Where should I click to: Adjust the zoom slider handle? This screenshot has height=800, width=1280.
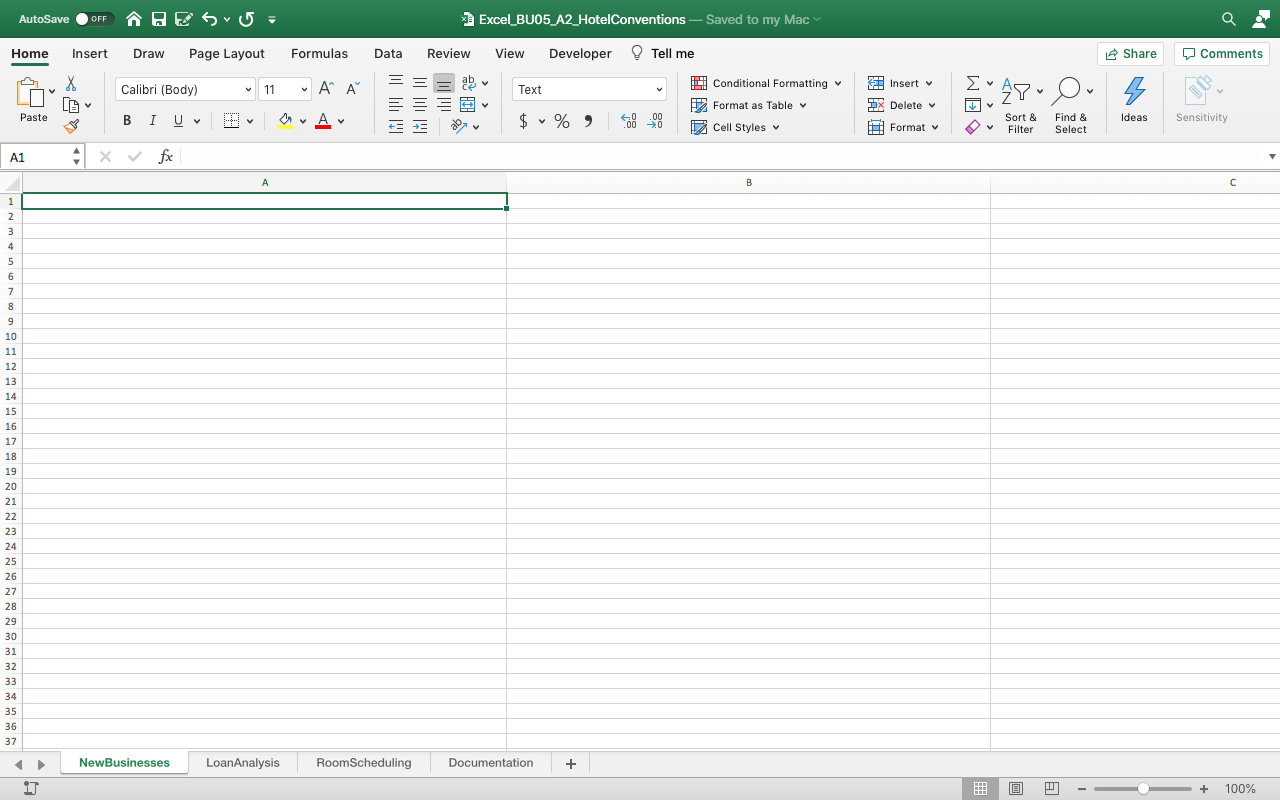(x=1143, y=789)
